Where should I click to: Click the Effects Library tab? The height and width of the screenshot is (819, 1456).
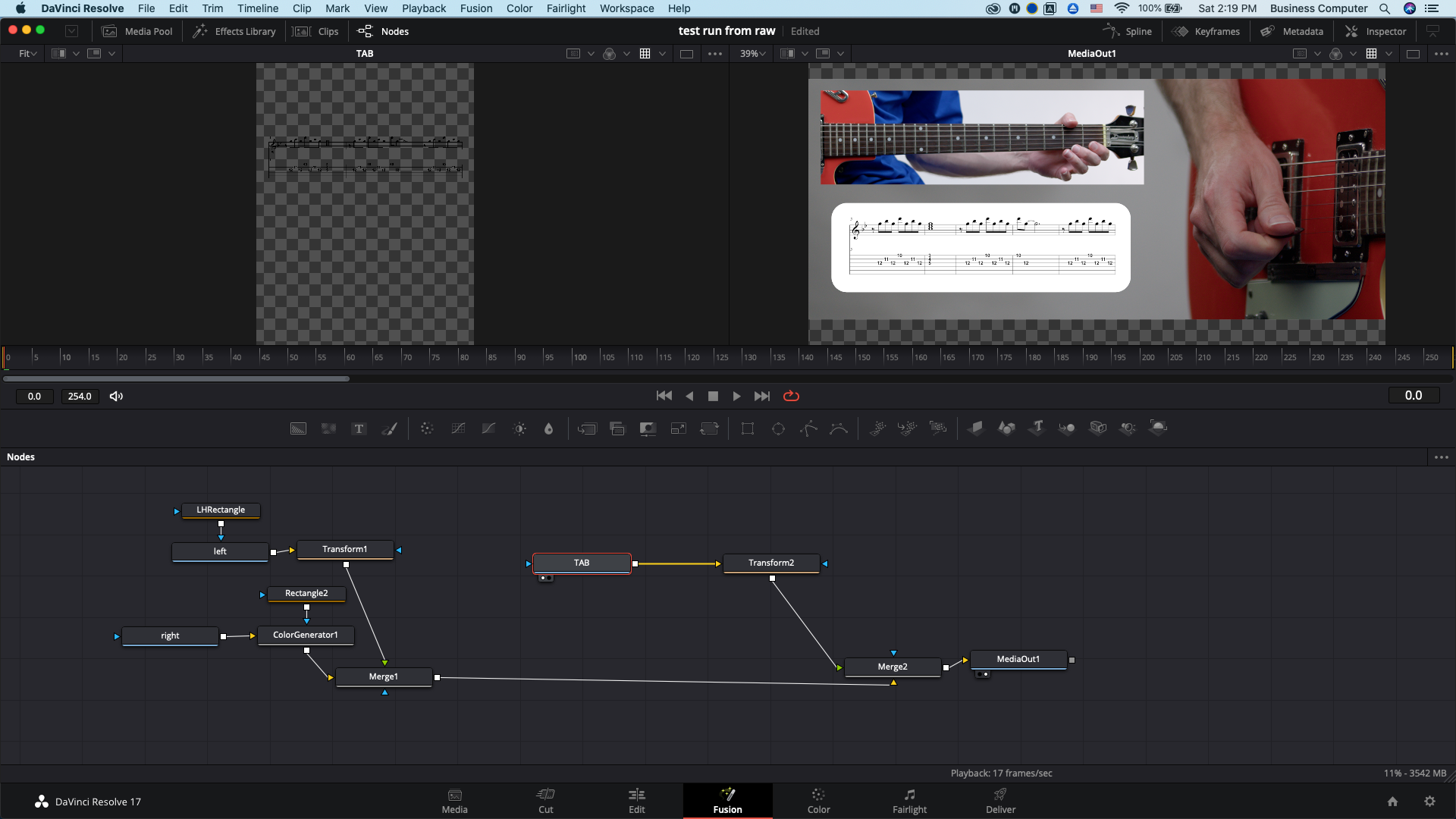pos(236,31)
